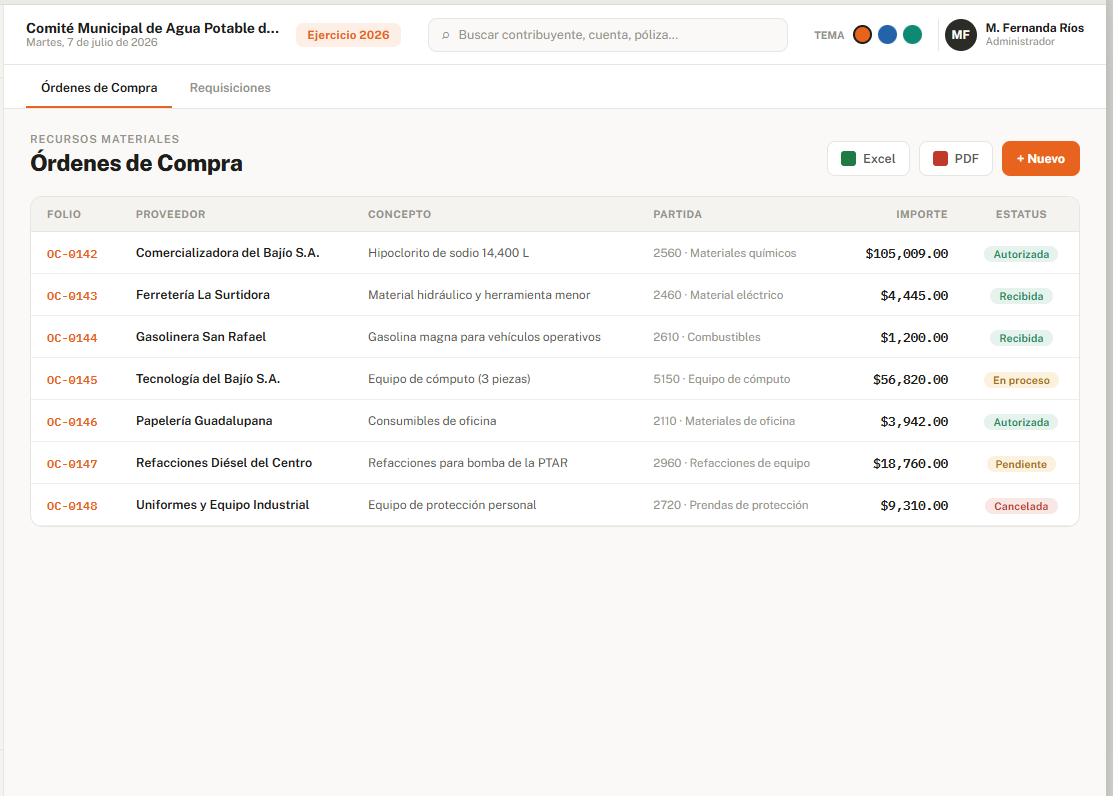Click the Comité Municipal de Agua Potable title
This screenshot has height=796, width=1113.
(153, 28)
